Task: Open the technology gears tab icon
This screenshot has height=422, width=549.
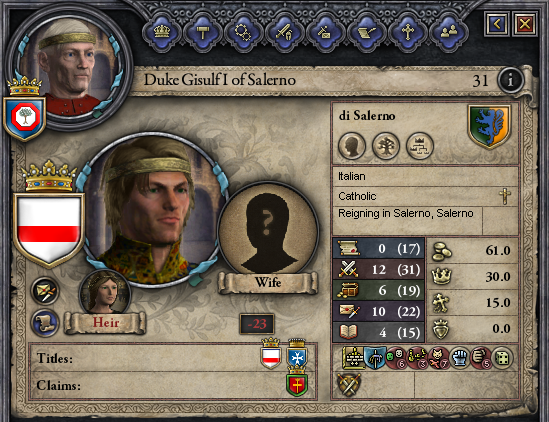Action: [244, 33]
